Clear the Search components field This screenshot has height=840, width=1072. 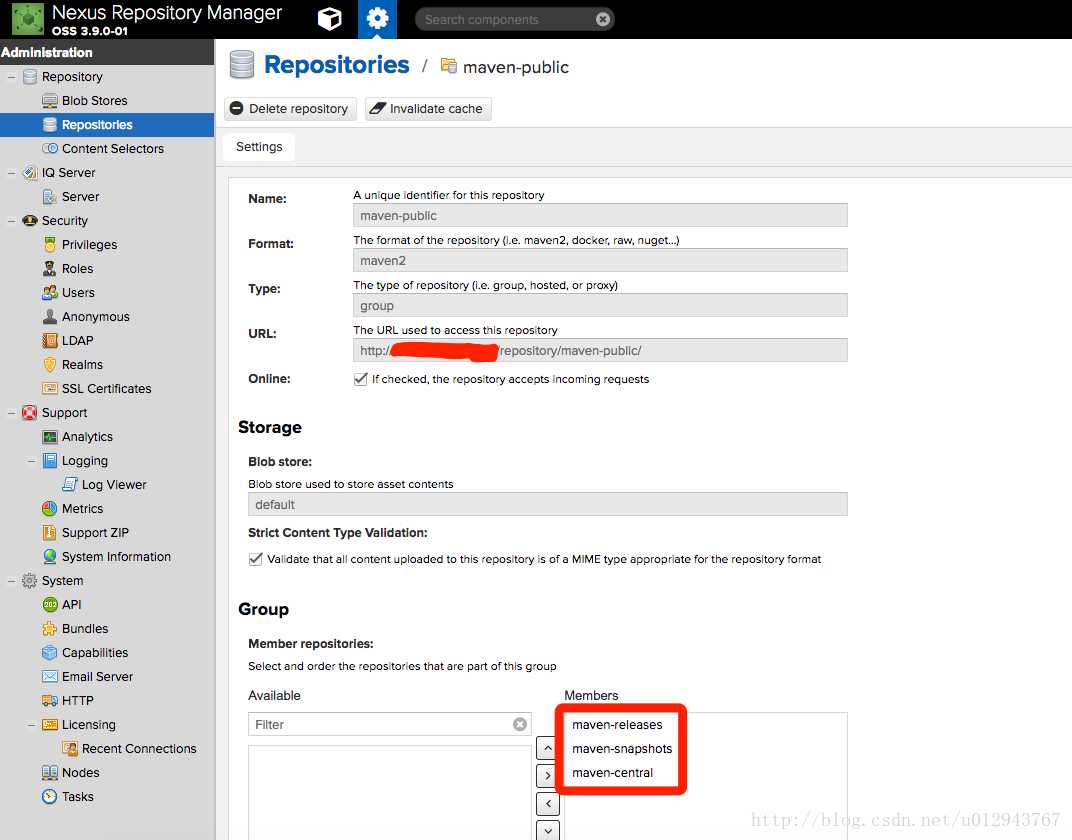coord(602,20)
